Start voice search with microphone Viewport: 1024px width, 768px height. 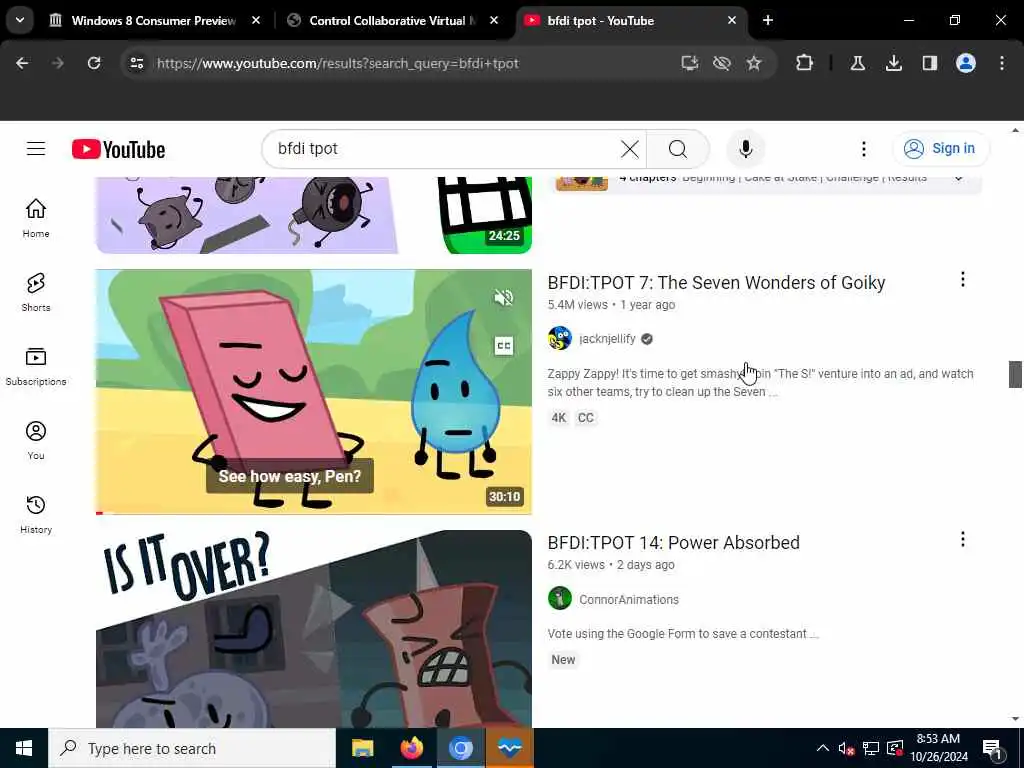[745, 149]
